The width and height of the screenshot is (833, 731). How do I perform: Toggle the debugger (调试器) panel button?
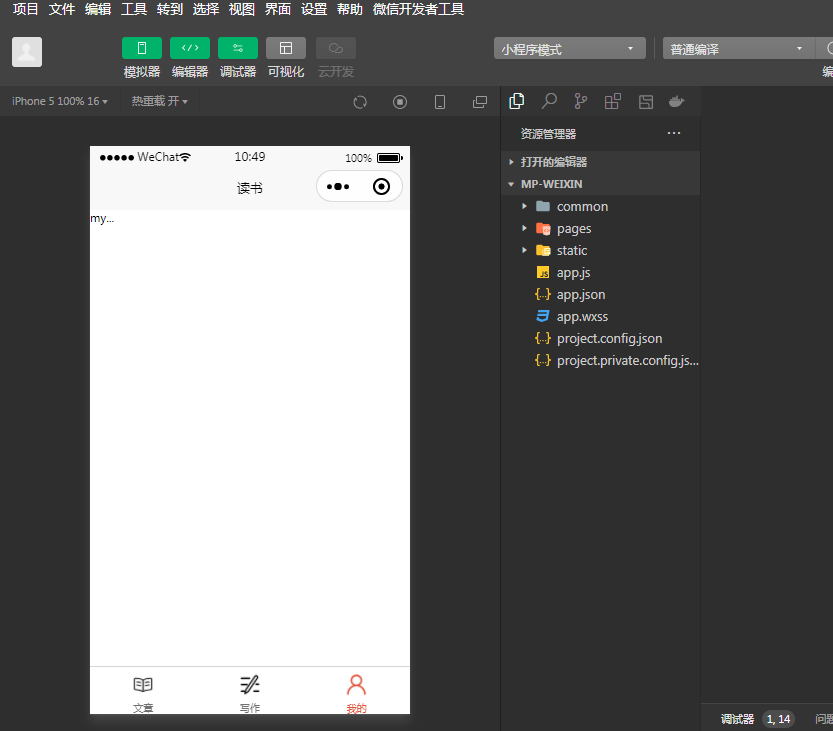click(237, 48)
